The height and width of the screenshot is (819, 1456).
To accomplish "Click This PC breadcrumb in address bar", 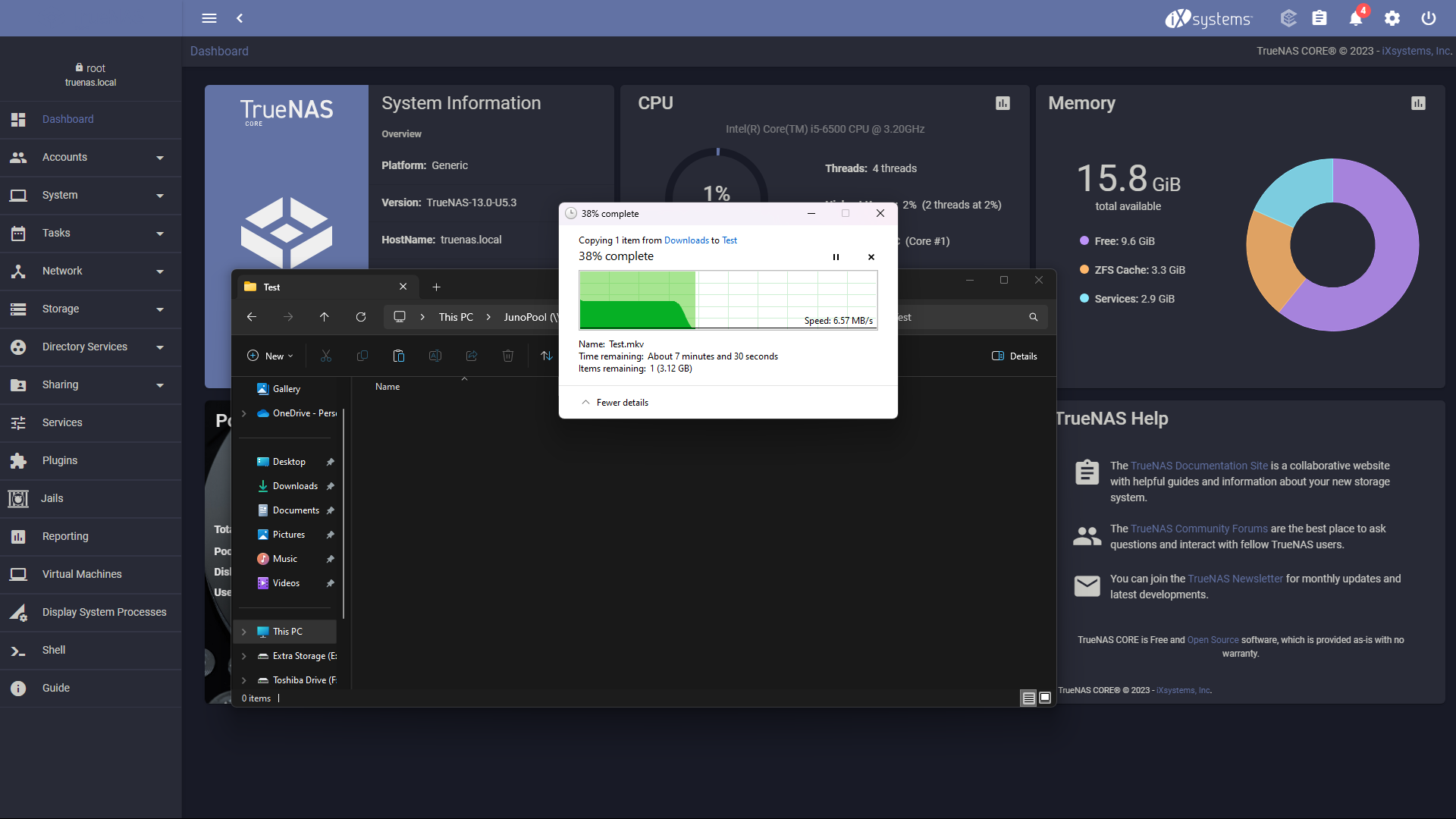I will tap(456, 317).
